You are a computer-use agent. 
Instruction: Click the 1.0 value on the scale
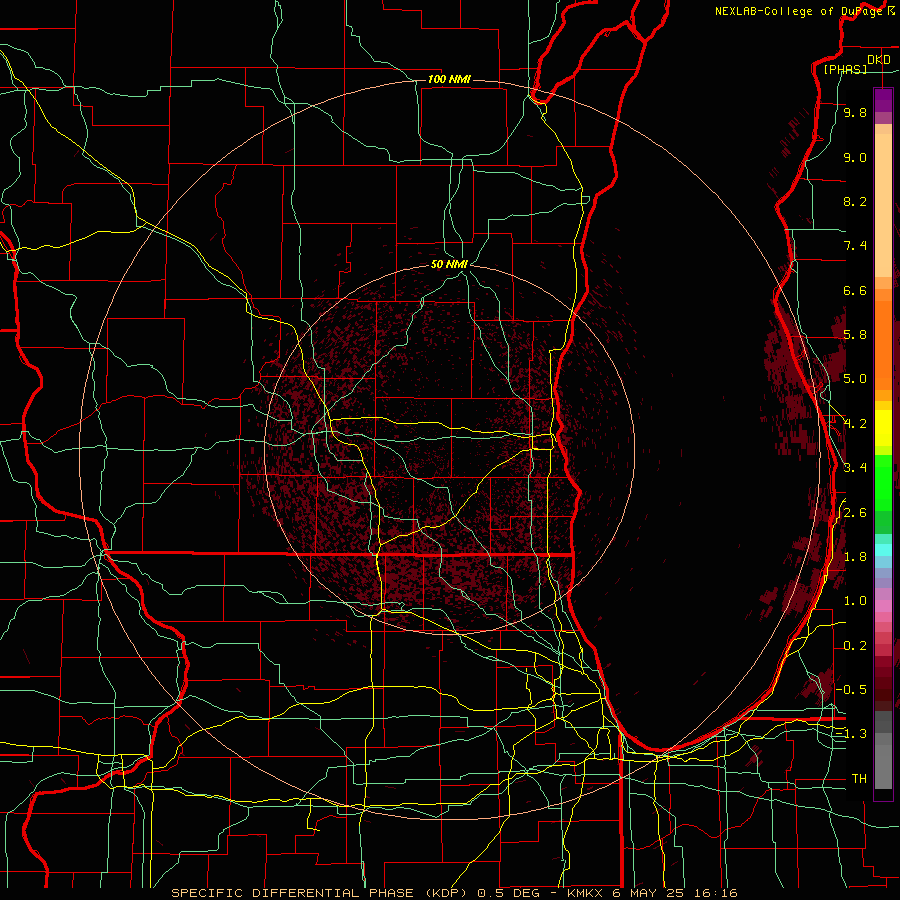click(855, 601)
